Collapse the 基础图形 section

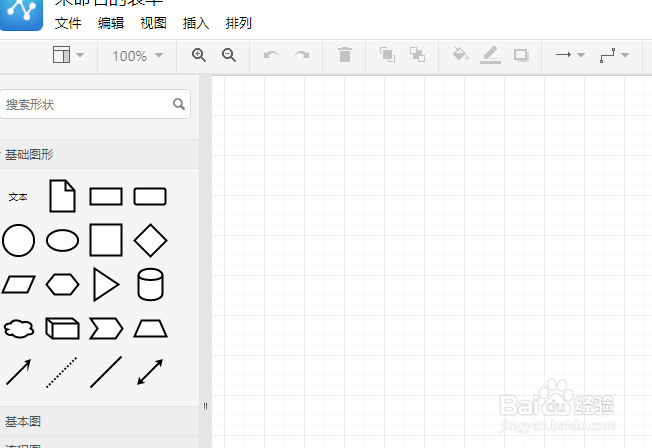99,154
